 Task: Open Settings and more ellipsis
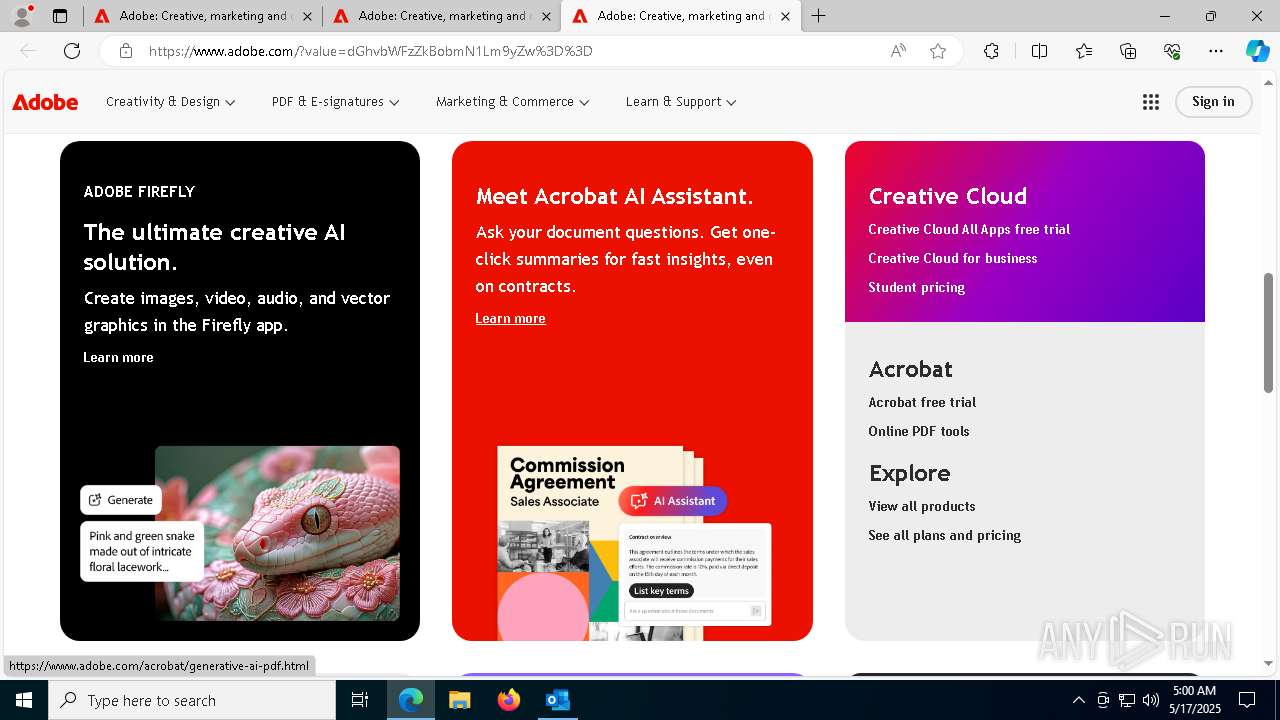pos(1216,51)
